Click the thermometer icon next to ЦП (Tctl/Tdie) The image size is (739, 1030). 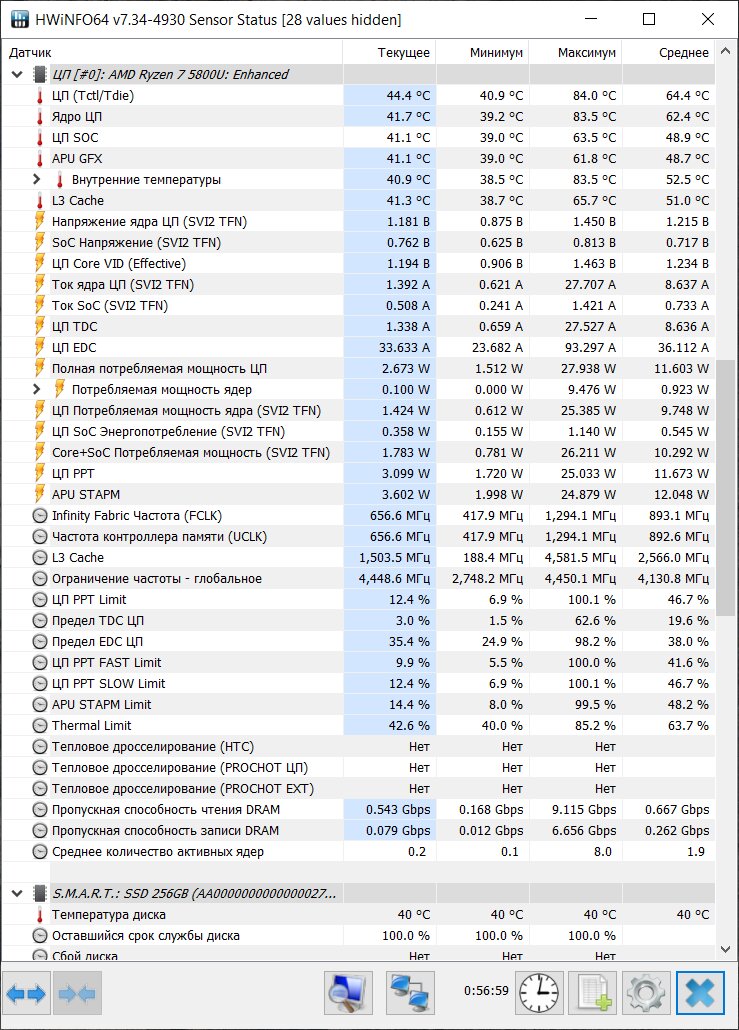40,96
